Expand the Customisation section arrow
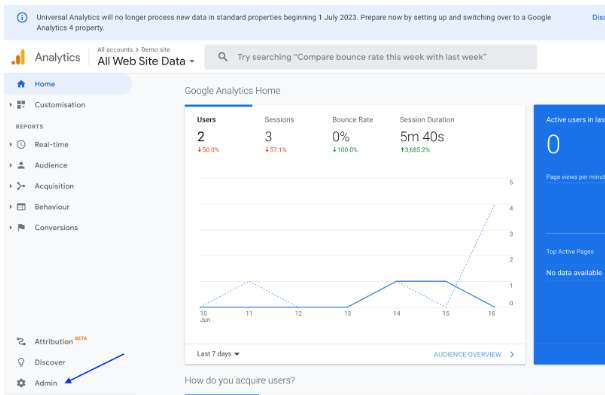Viewport: 605px width, 395px height. coord(10,105)
